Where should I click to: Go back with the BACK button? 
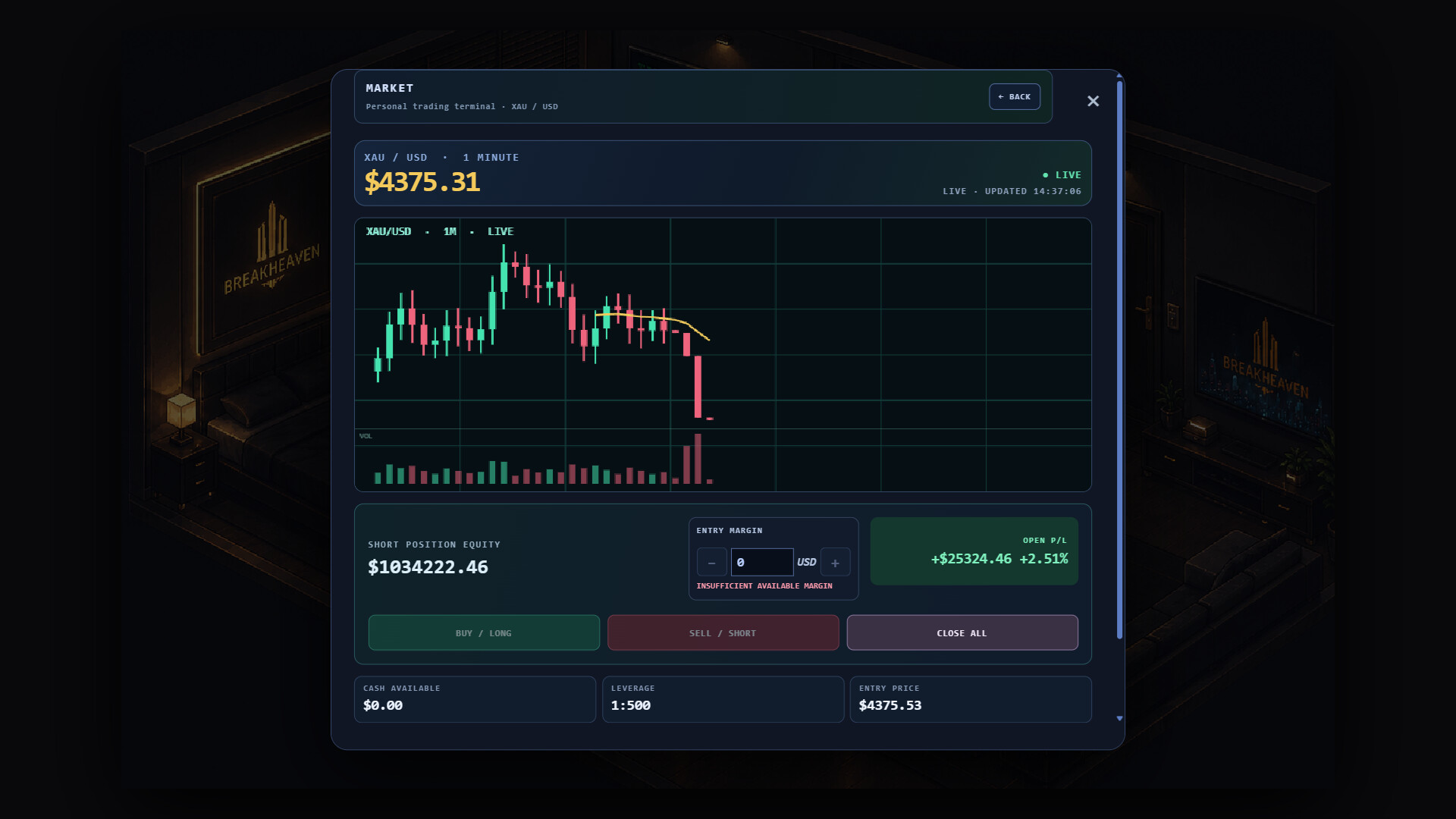(1014, 97)
